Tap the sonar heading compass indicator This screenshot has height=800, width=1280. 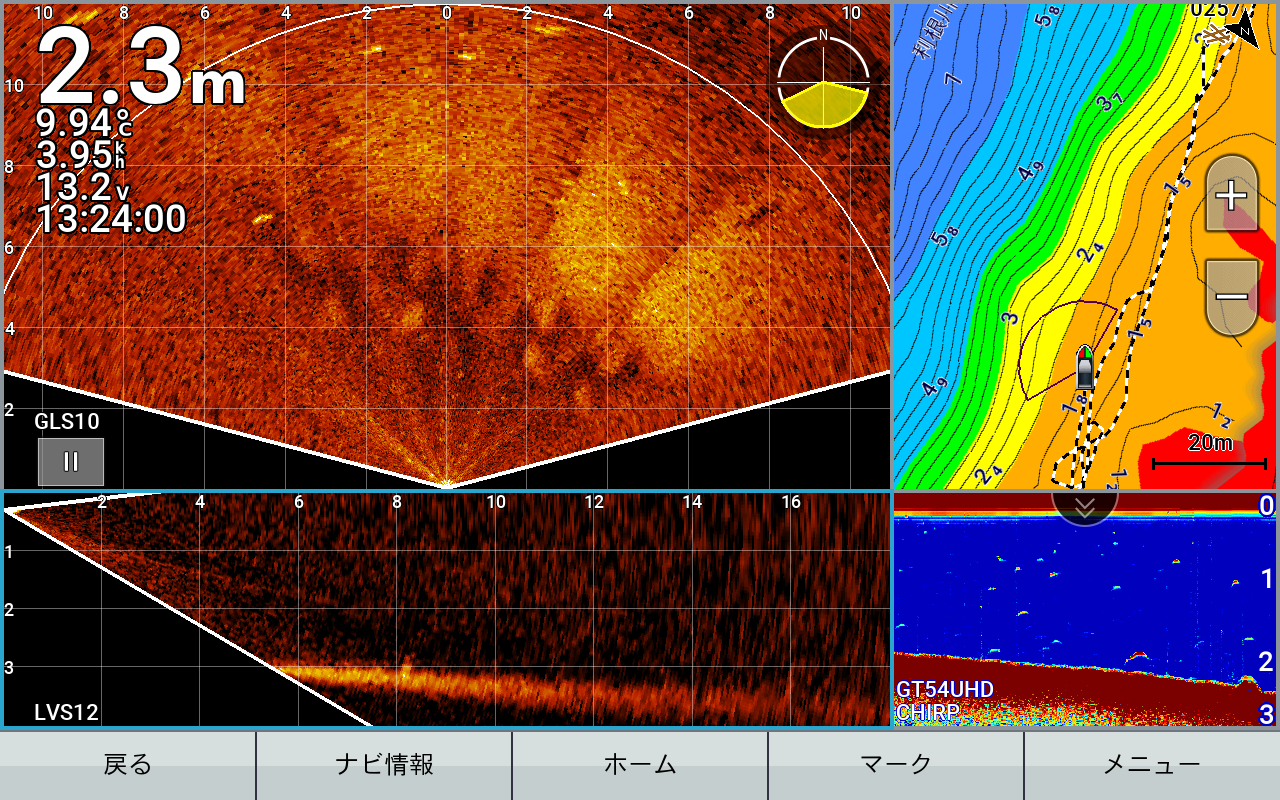coord(824,82)
